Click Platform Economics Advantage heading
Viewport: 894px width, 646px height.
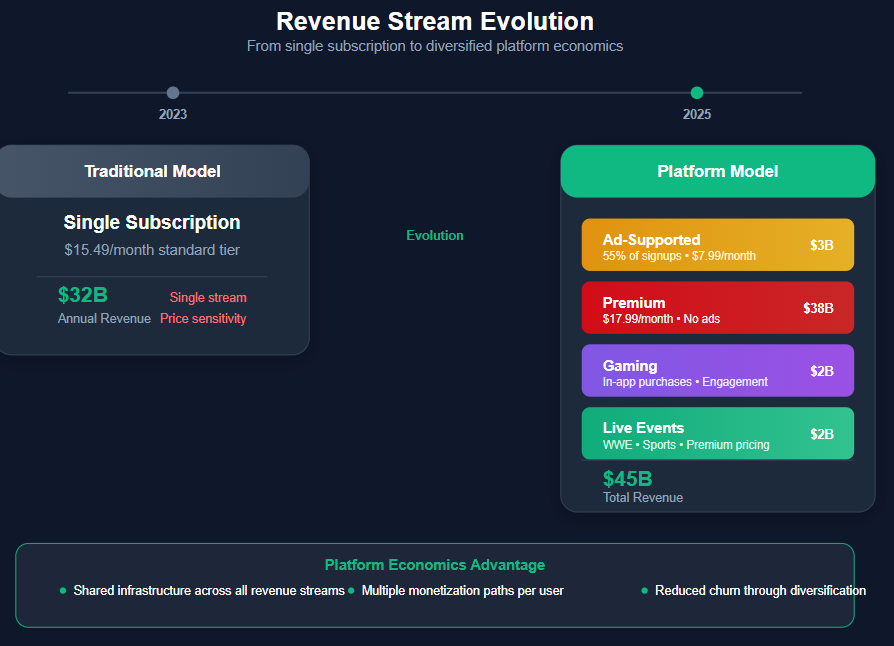tap(434, 565)
